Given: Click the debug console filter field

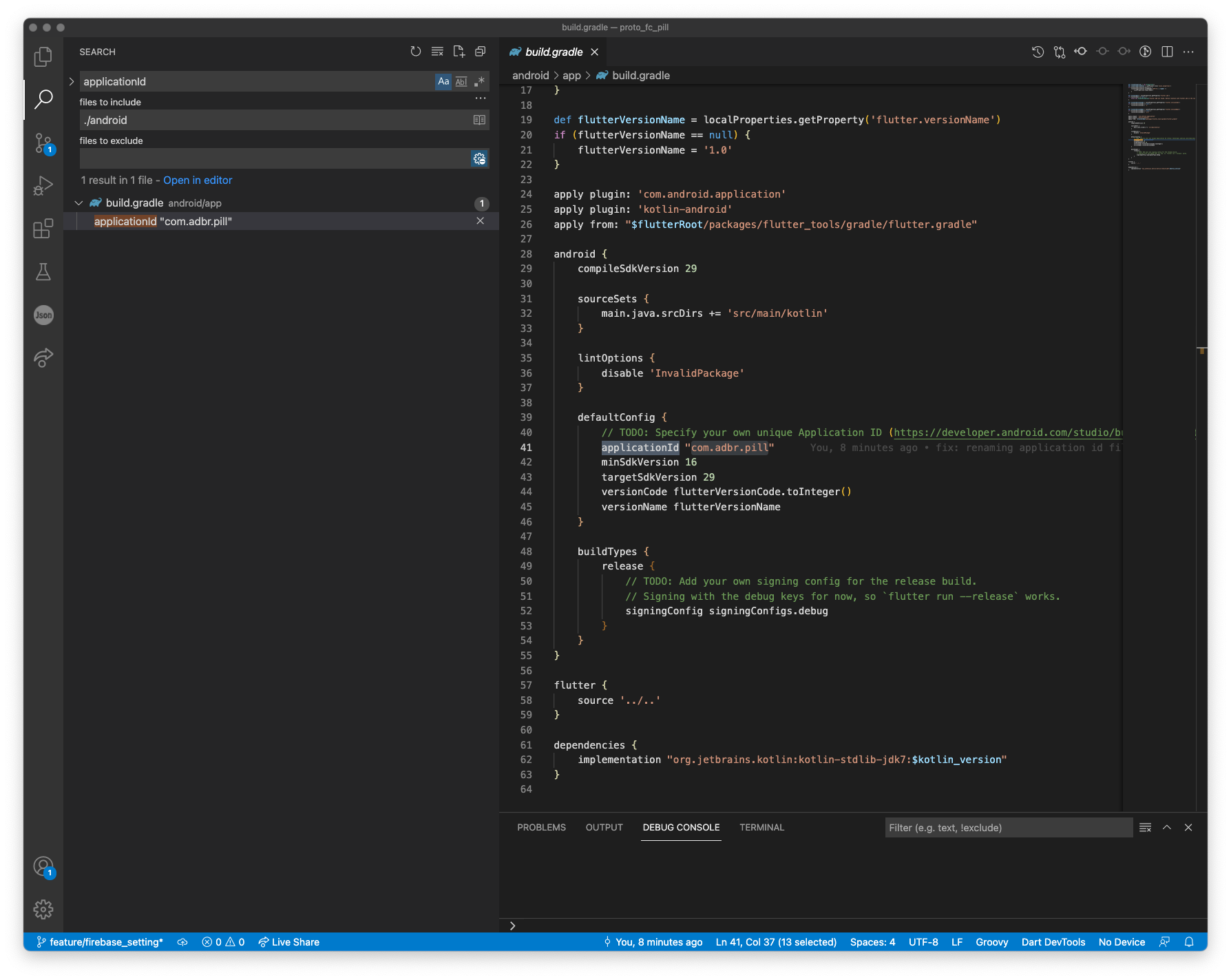Looking at the screenshot, I should click(1009, 828).
